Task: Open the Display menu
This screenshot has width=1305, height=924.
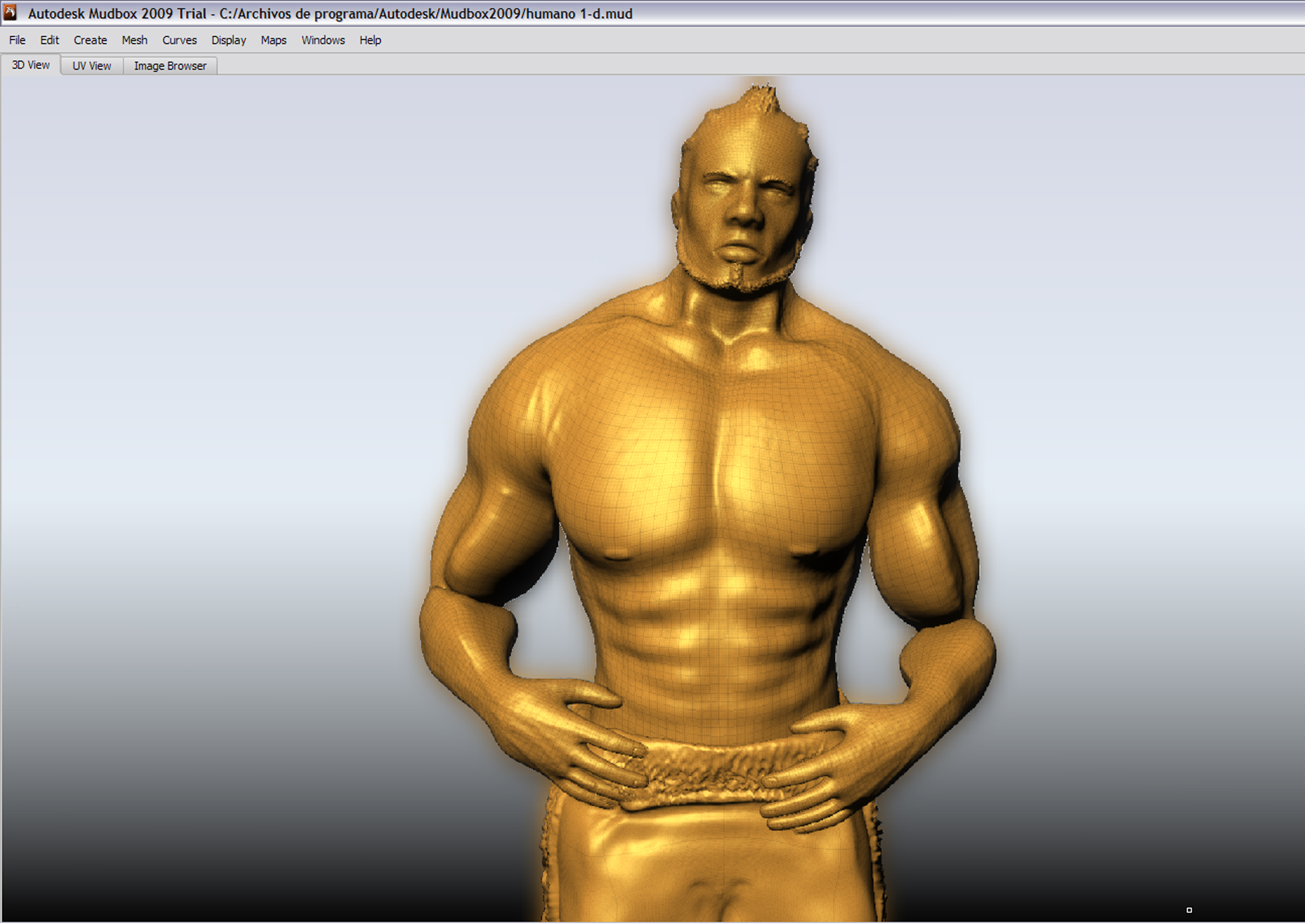Action: click(x=229, y=40)
